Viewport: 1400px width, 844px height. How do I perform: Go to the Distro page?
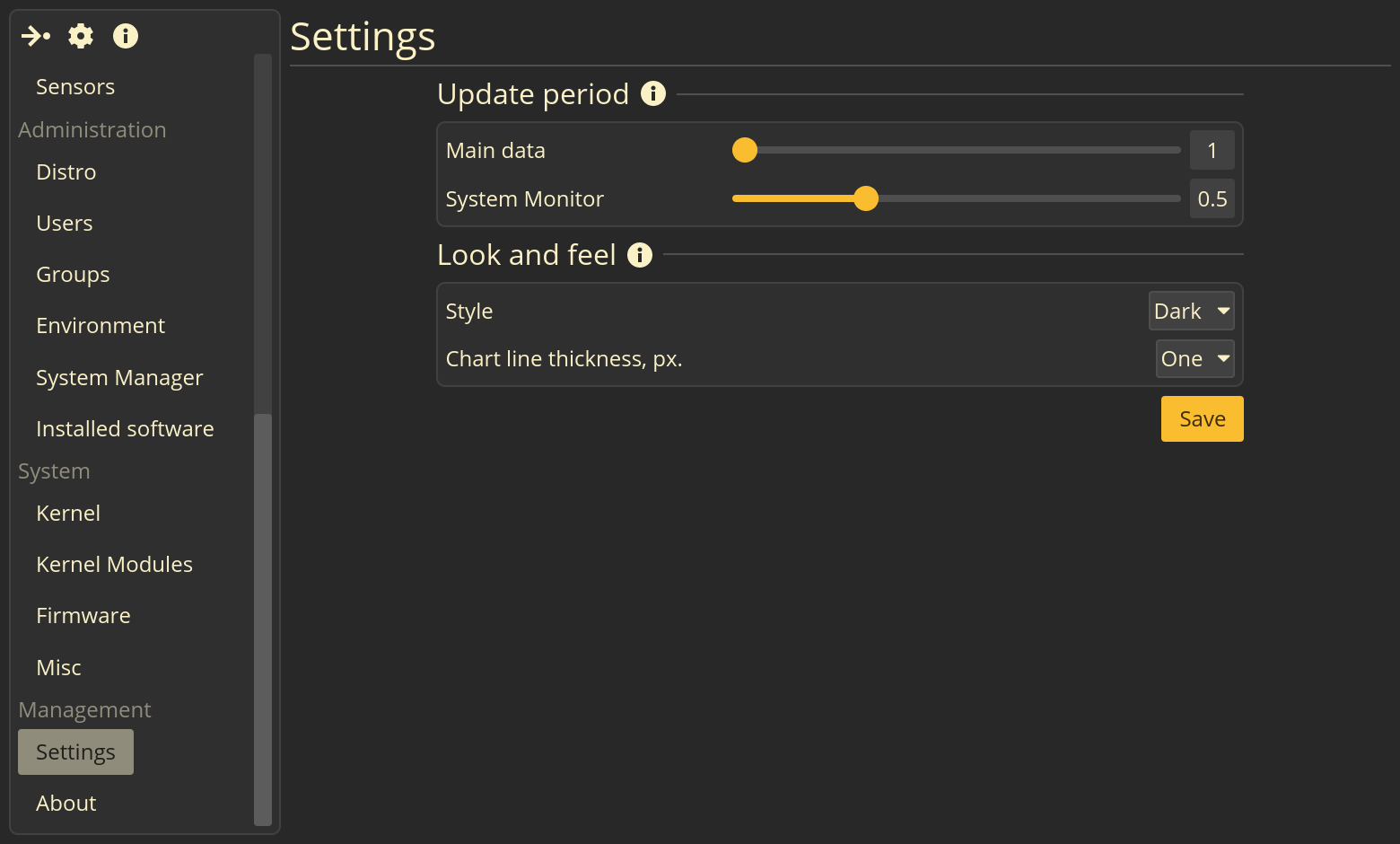(66, 172)
